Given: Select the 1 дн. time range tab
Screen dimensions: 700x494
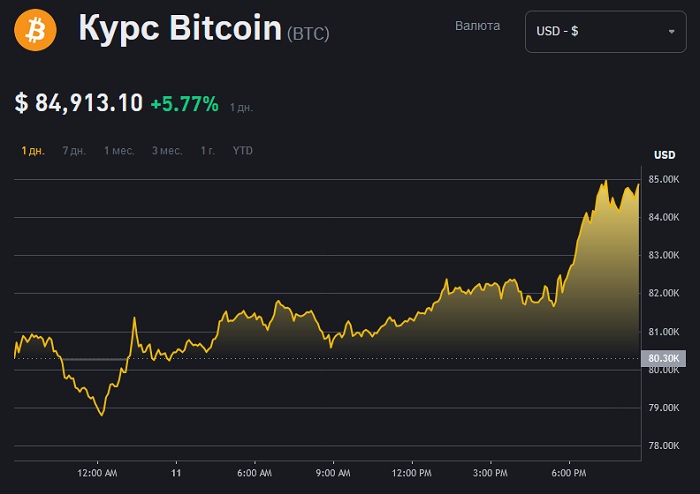Looking at the screenshot, I should [33, 151].
